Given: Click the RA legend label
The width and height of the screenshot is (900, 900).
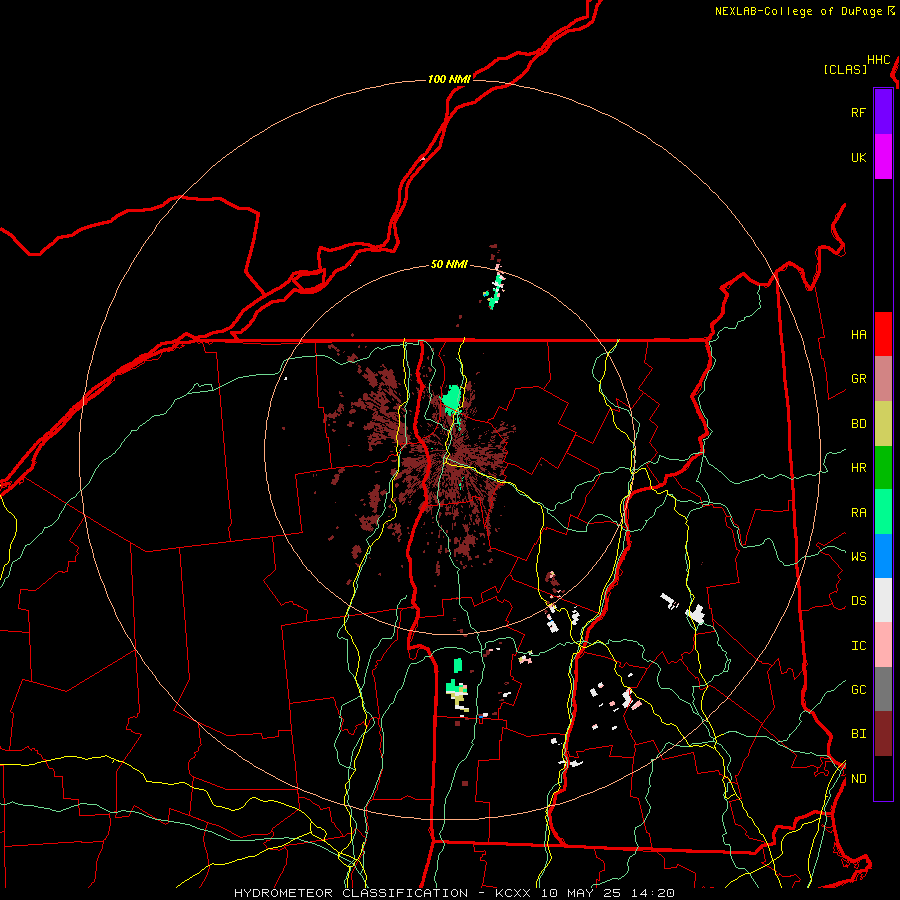Looking at the screenshot, I should point(858,513).
